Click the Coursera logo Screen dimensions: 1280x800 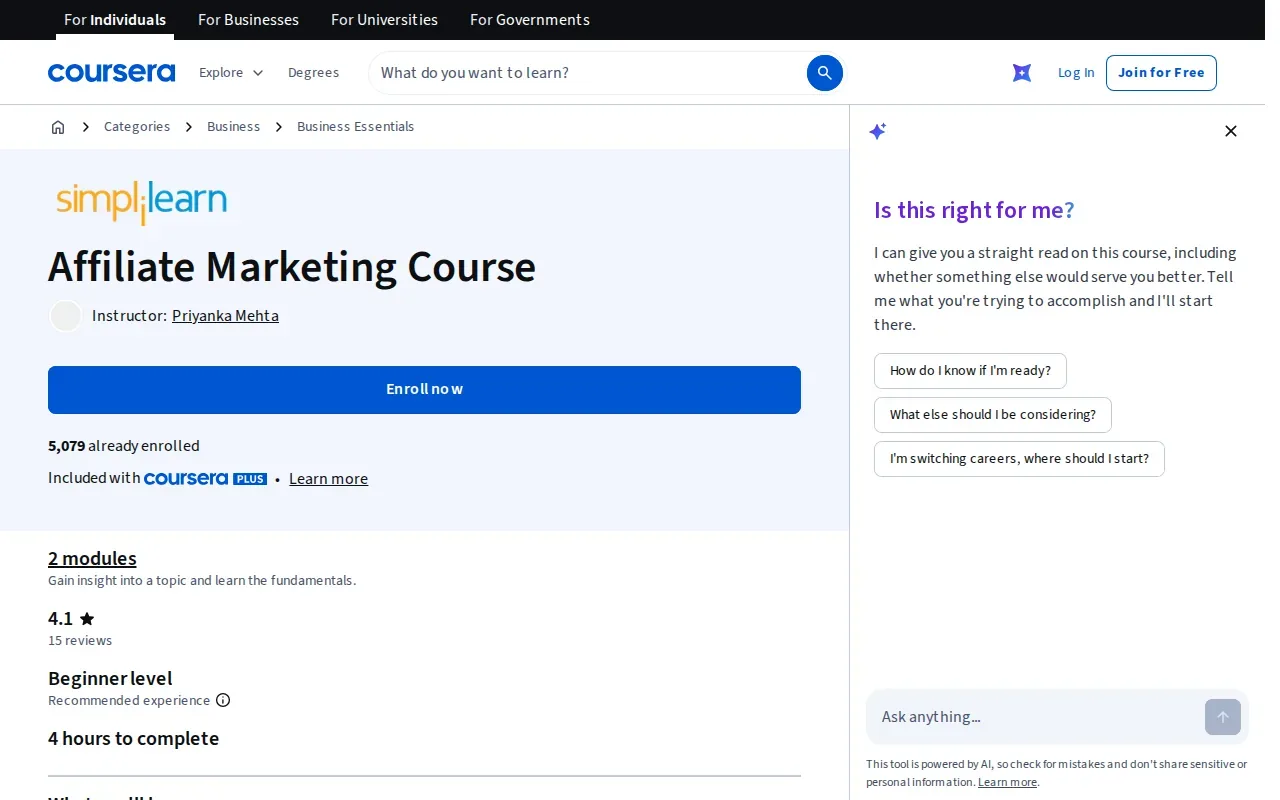tap(111, 72)
